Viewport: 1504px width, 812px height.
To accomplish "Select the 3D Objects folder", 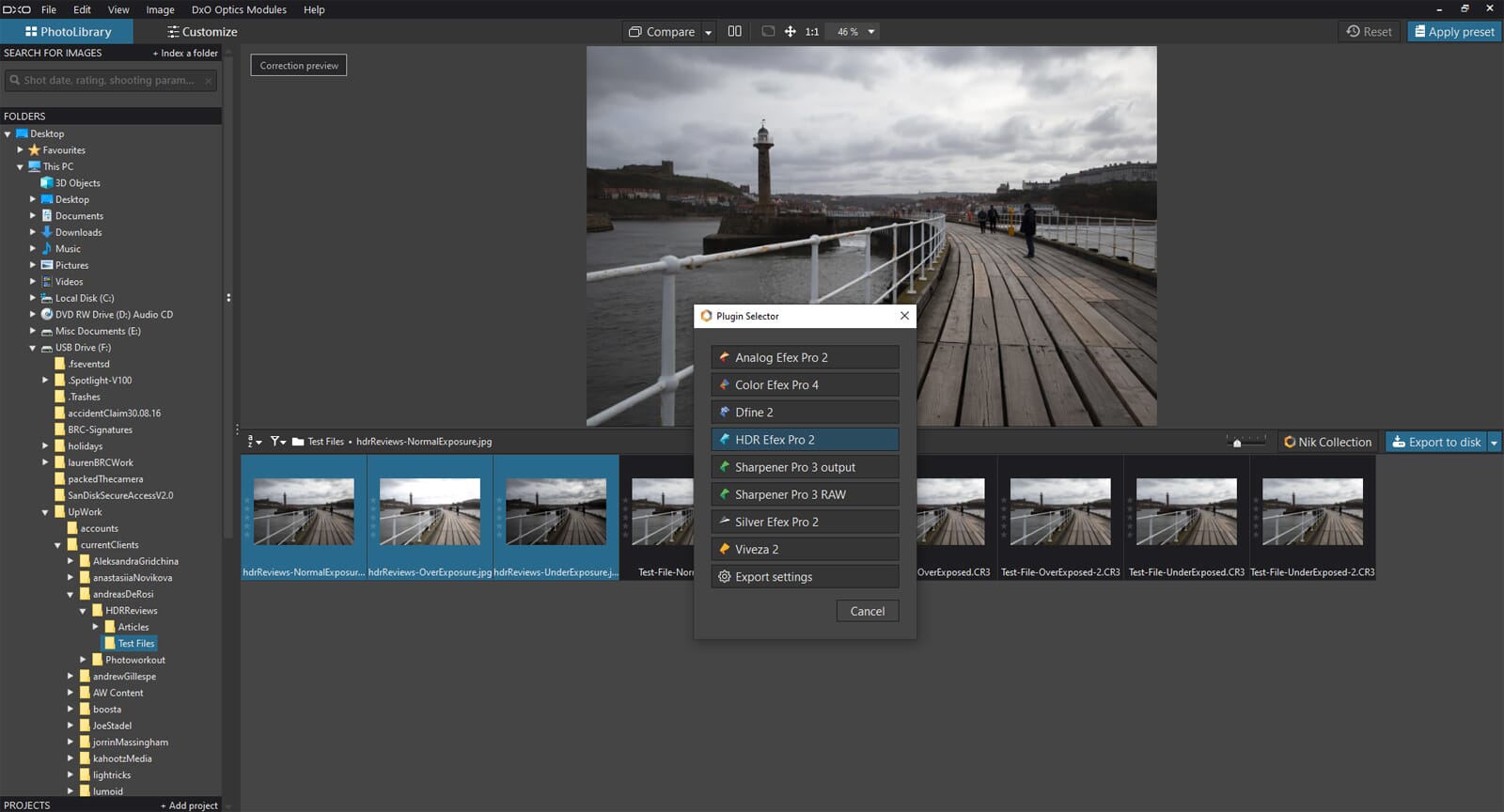I will click(70, 183).
